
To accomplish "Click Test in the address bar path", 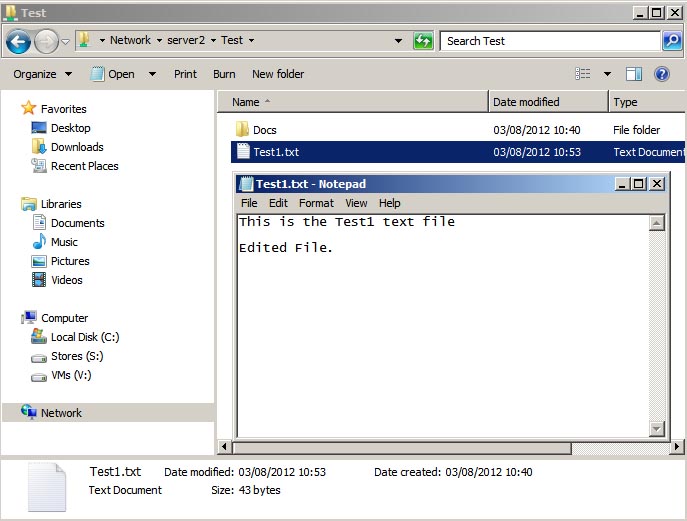I will (232, 40).
